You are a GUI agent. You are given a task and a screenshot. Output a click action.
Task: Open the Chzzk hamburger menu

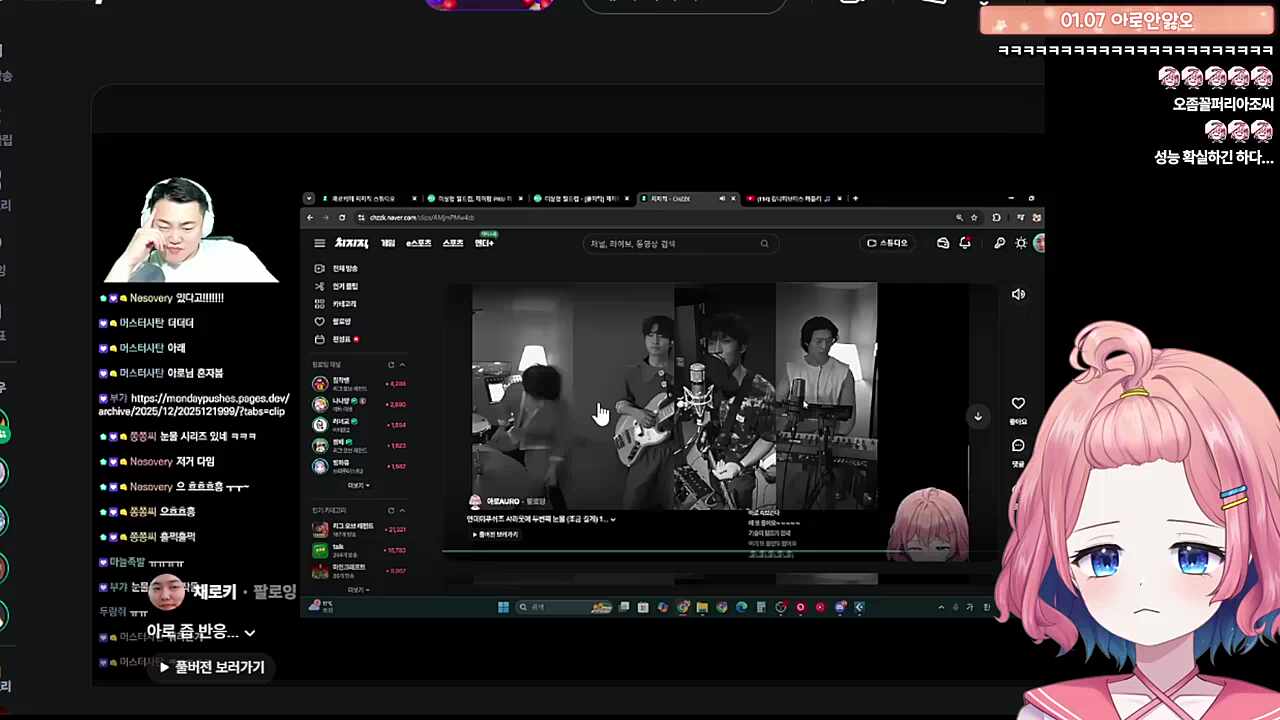(319, 243)
